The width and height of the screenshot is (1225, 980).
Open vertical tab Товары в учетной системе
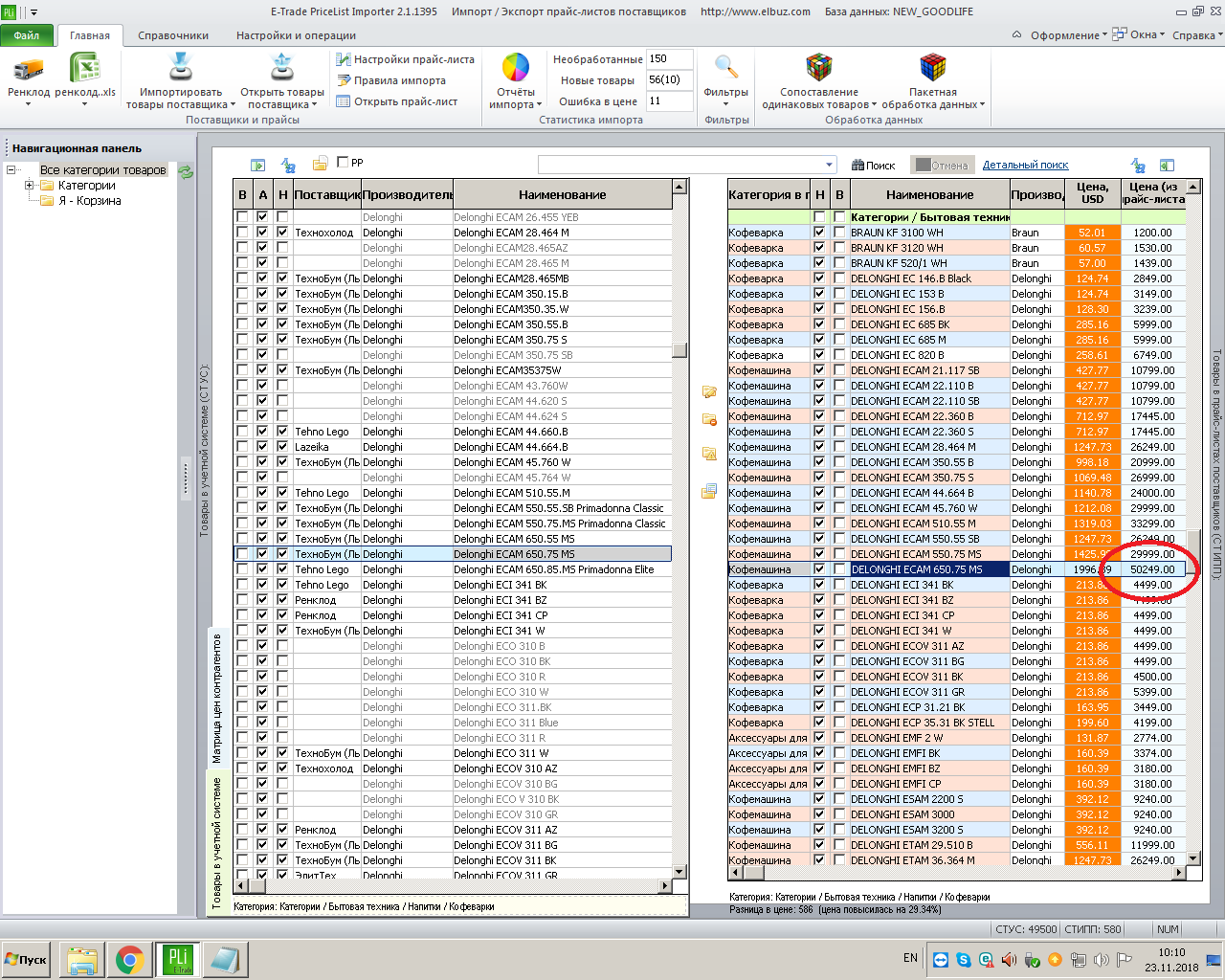point(216,842)
